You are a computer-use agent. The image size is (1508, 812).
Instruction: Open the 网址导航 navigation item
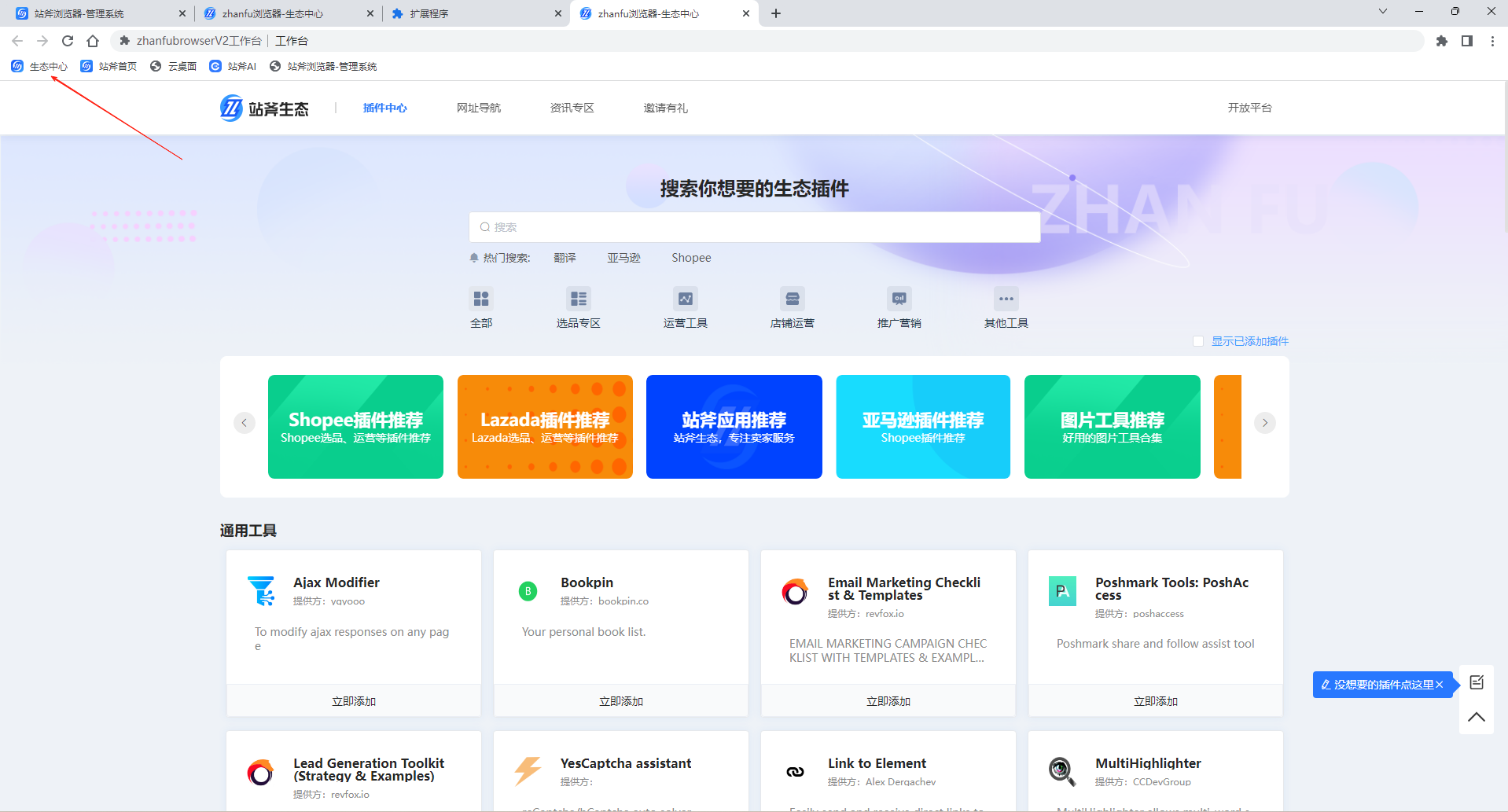click(x=479, y=108)
